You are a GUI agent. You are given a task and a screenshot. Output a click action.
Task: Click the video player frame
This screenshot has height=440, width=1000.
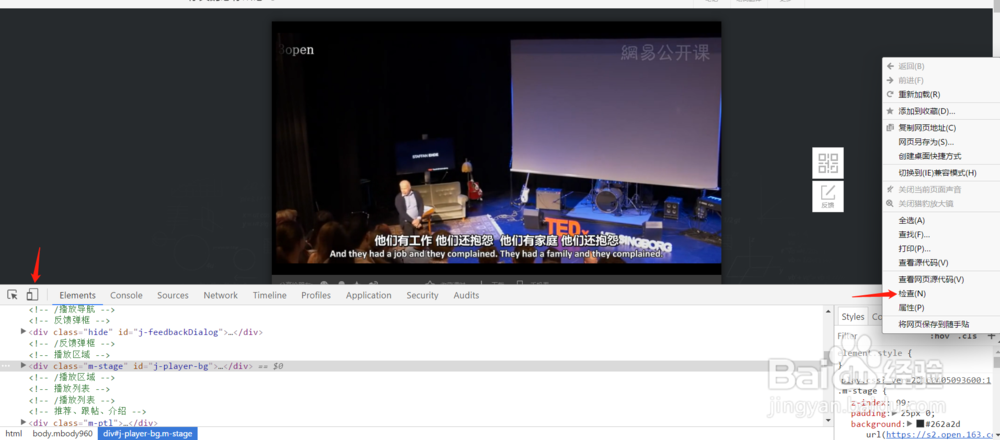click(496, 148)
